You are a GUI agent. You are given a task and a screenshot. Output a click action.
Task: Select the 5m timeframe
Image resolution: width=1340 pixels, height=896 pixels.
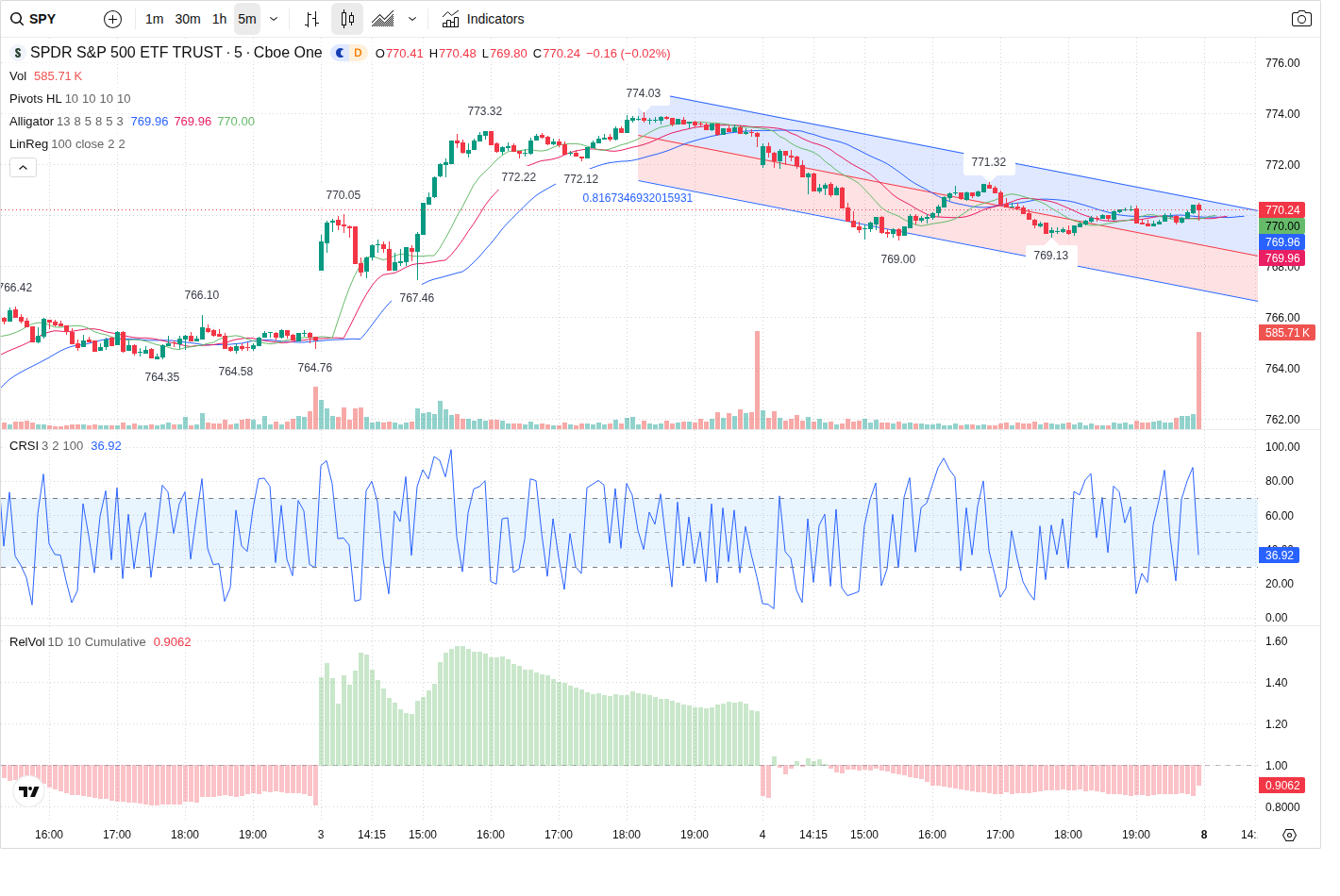(247, 19)
